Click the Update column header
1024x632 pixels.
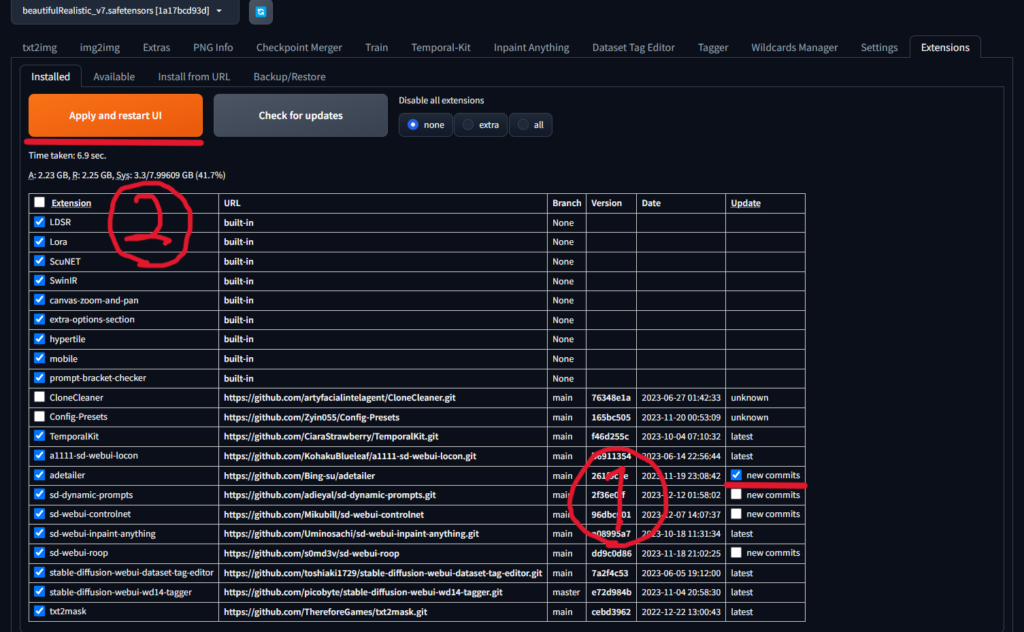click(x=746, y=203)
